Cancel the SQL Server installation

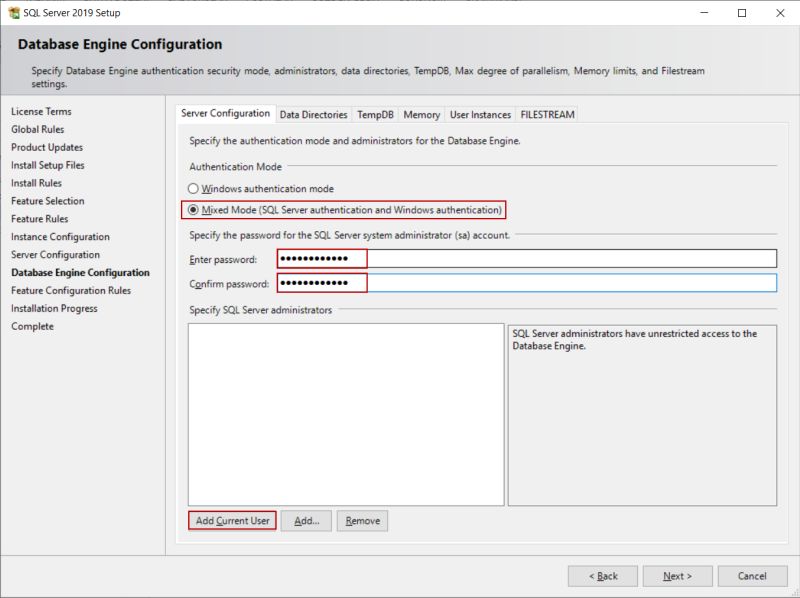click(752, 575)
